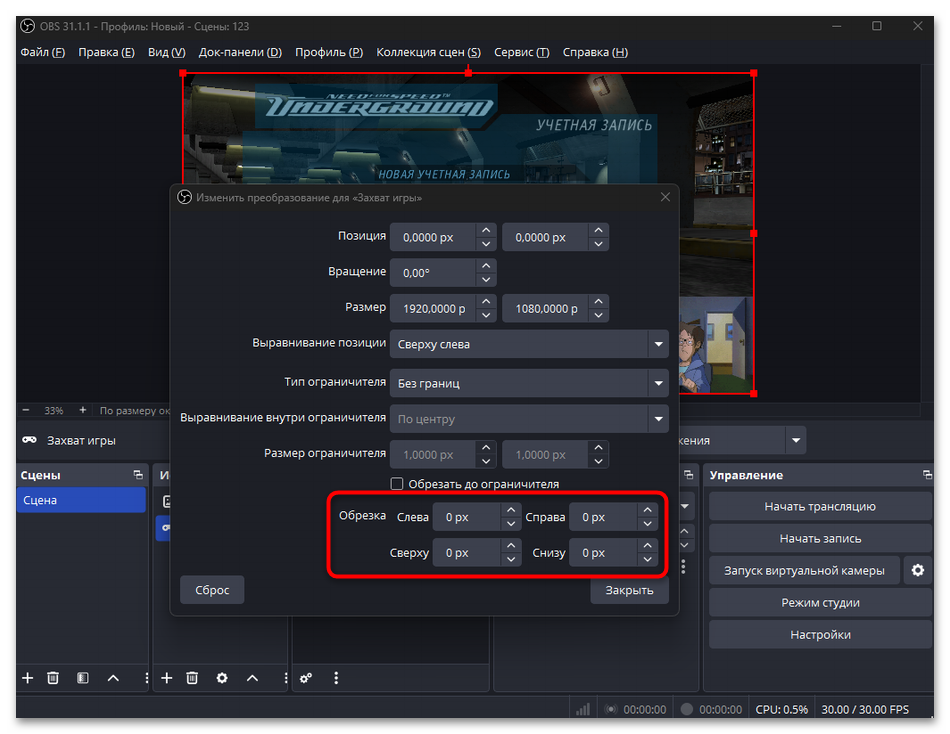Open three-dot menu in scene transitions panel

pos(683,567)
